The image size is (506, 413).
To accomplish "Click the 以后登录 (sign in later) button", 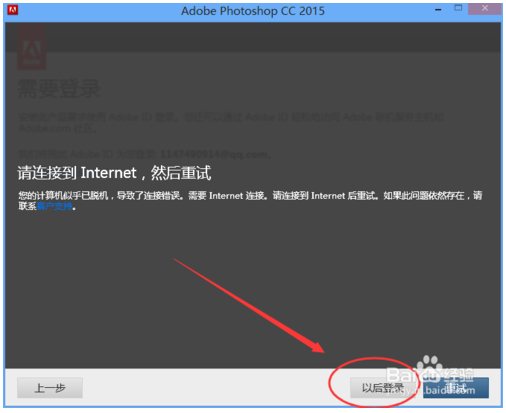I will click(384, 388).
